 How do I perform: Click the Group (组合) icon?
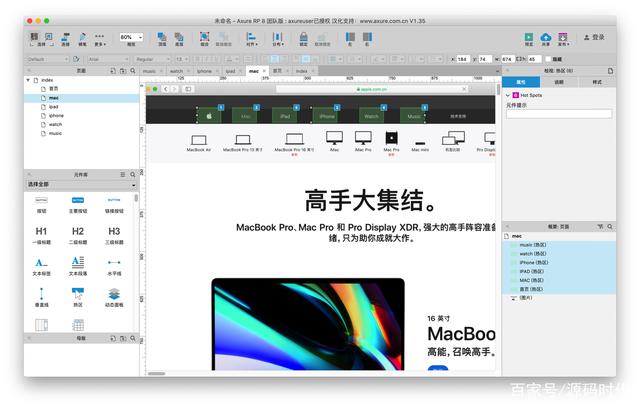pos(204,39)
